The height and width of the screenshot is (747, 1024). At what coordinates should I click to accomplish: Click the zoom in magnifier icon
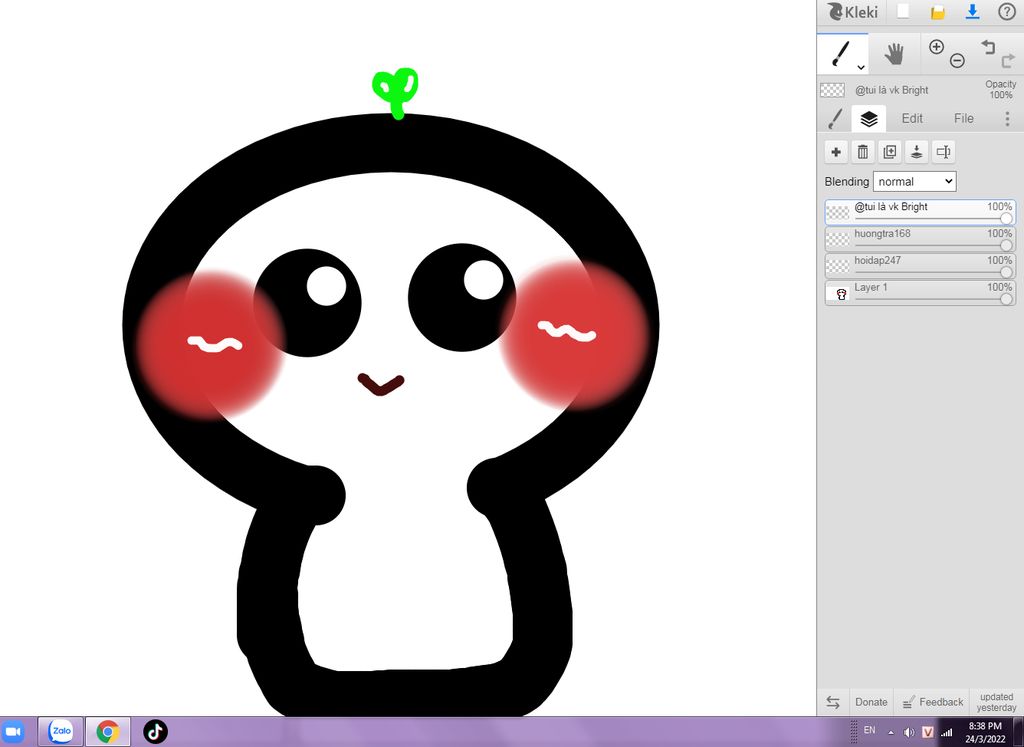click(936, 47)
